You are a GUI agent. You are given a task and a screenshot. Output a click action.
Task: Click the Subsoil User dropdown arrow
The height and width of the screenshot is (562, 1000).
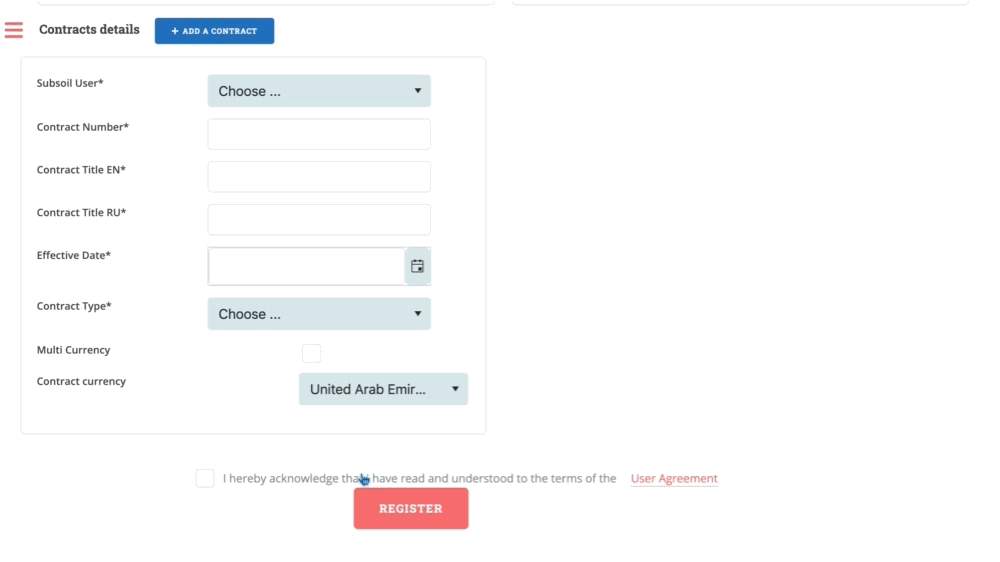coord(418,91)
